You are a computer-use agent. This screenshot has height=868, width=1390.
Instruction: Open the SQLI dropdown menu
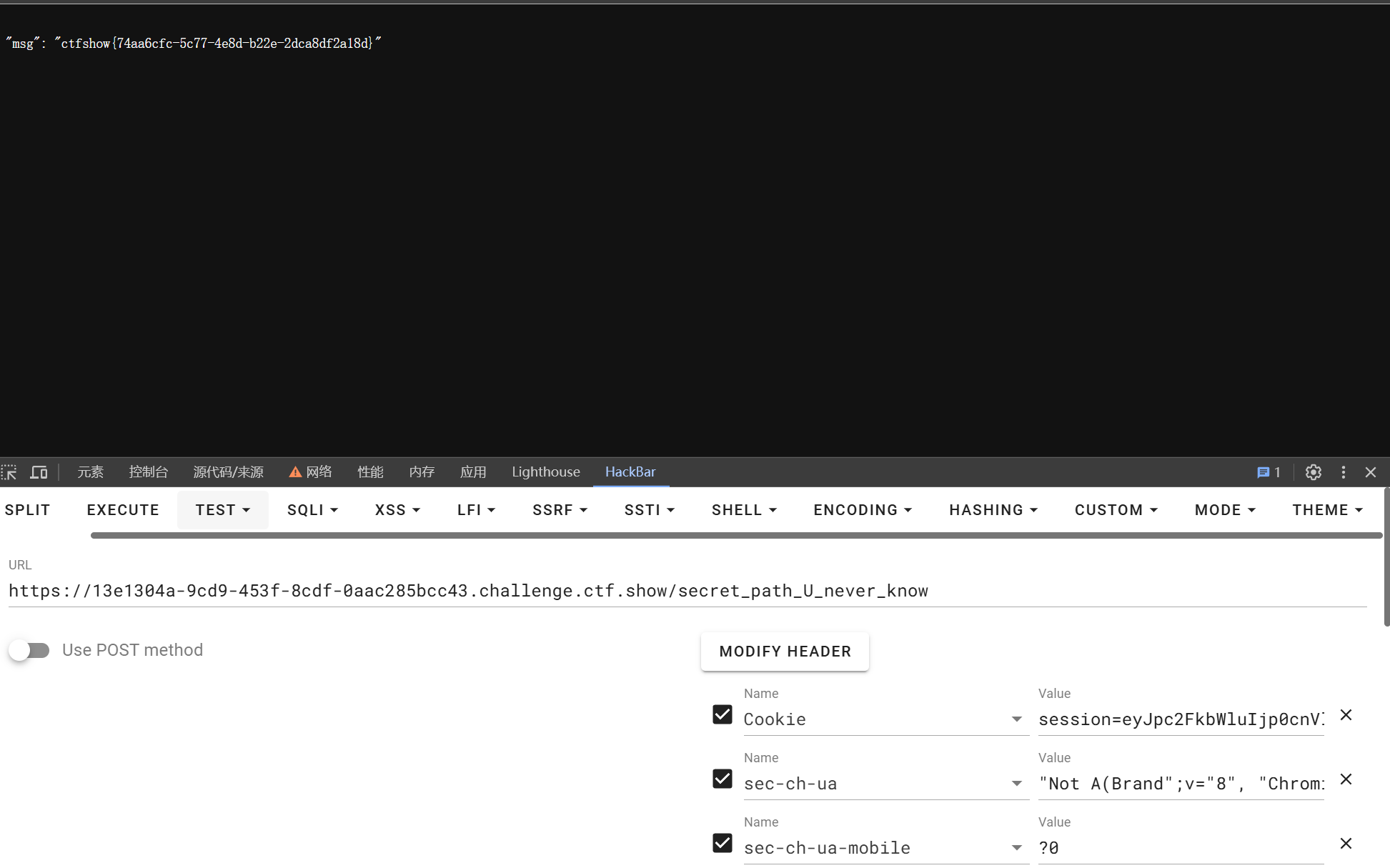[312, 510]
